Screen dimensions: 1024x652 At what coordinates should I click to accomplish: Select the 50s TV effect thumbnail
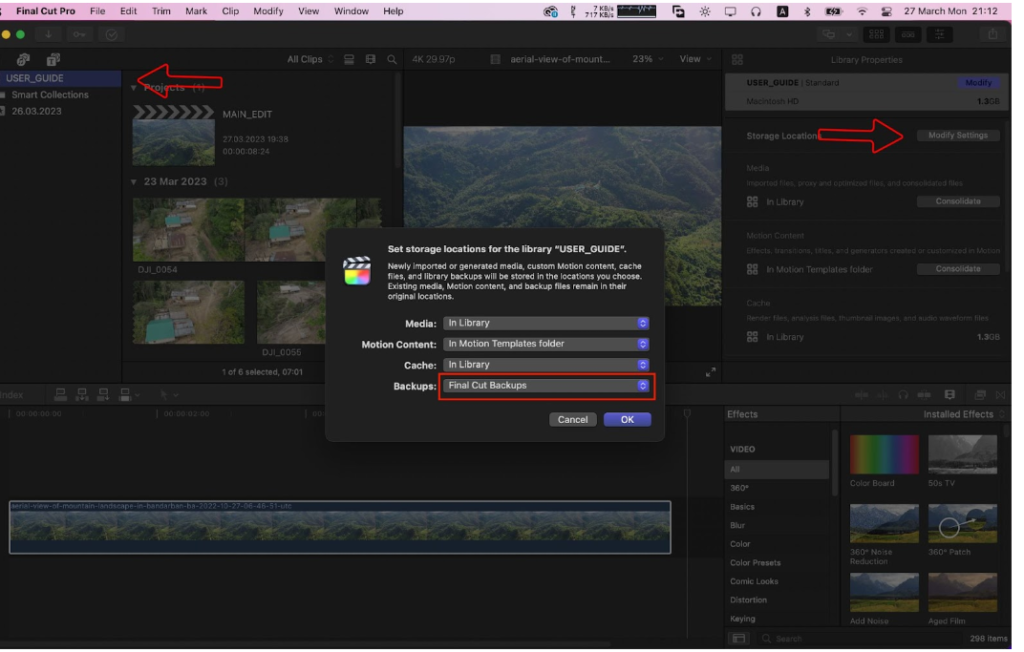coord(962,455)
